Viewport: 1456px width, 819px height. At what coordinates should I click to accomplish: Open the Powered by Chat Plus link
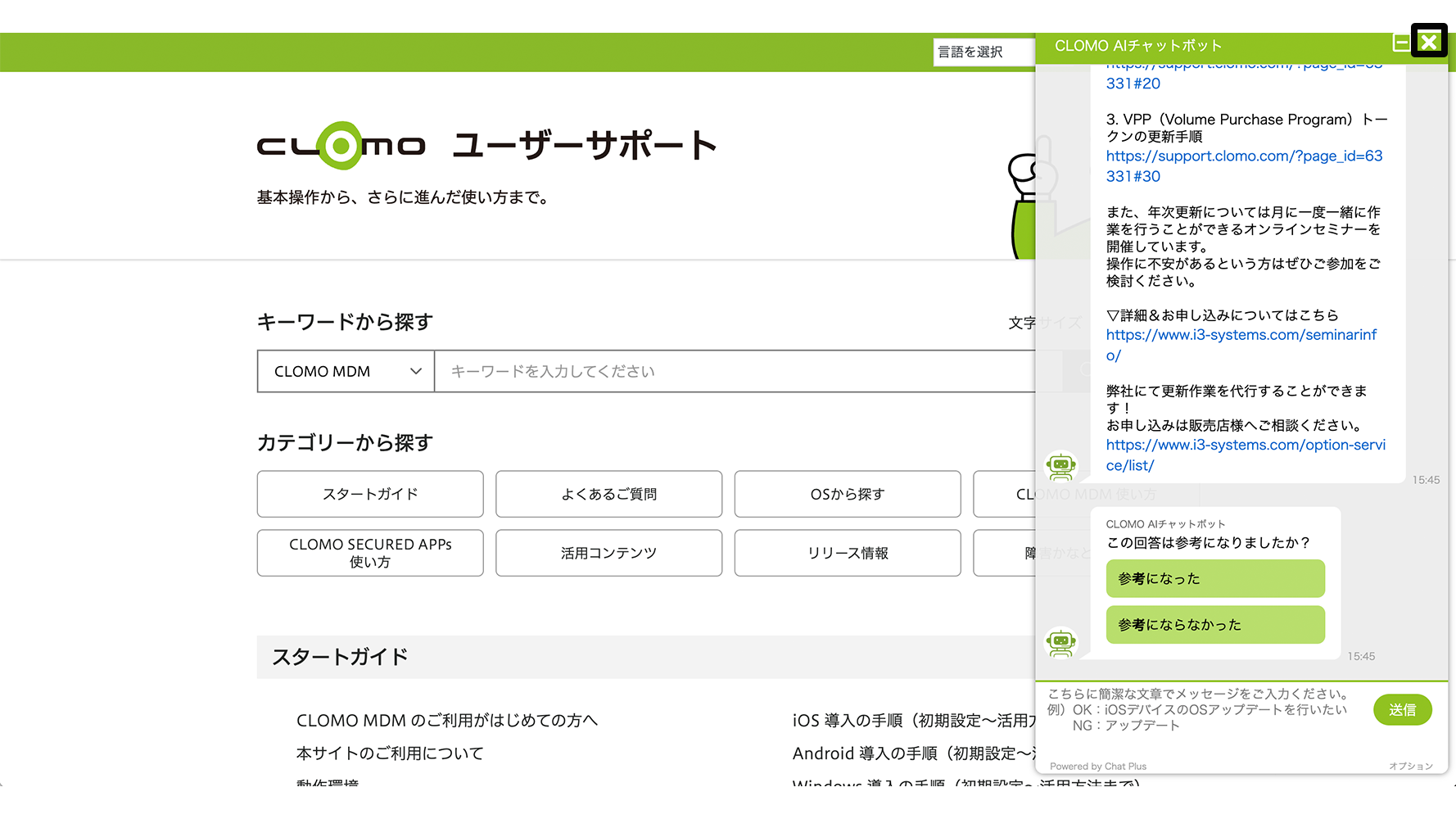click(1098, 767)
